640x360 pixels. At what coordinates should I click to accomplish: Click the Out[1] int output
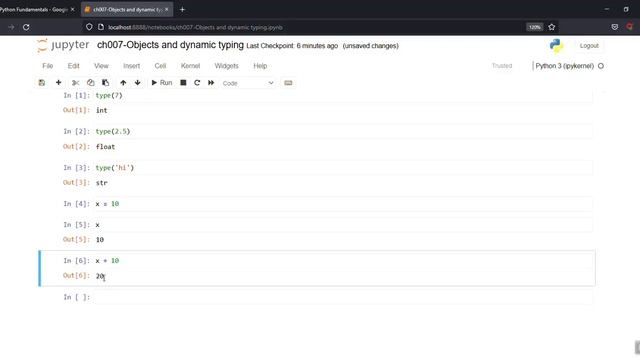click(x=102, y=110)
